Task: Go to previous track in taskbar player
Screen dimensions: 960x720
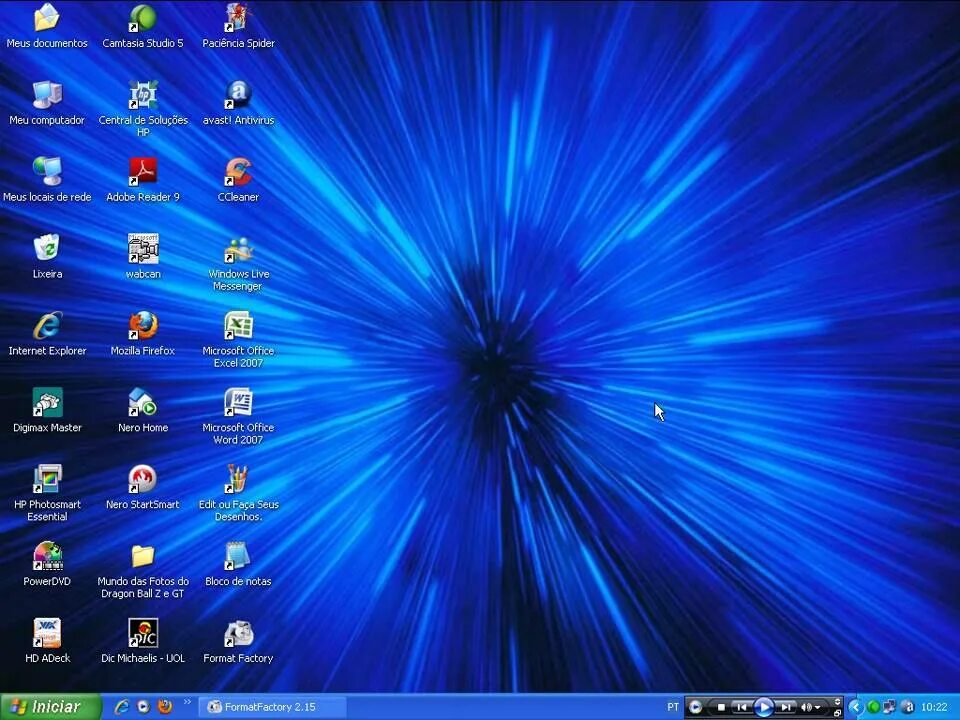Action: [741, 707]
